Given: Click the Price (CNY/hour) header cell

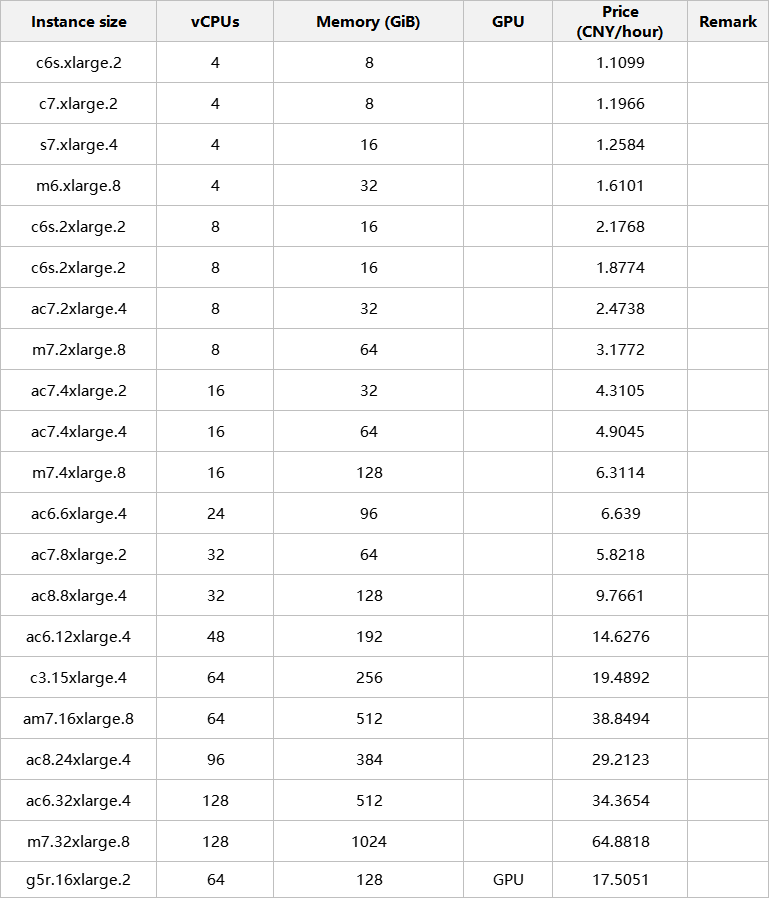Looking at the screenshot, I should pos(620,21).
